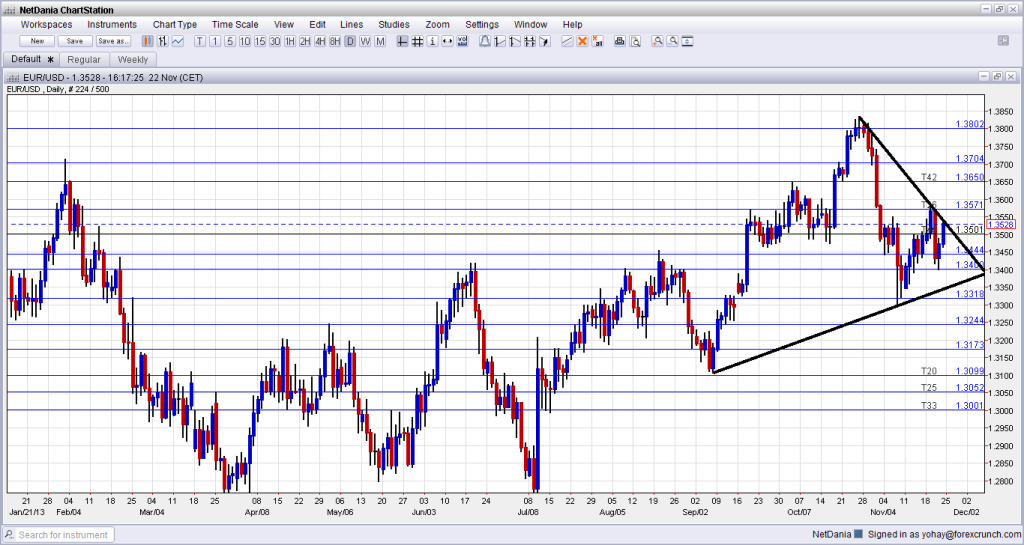Select the line chart type icon

(178, 41)
